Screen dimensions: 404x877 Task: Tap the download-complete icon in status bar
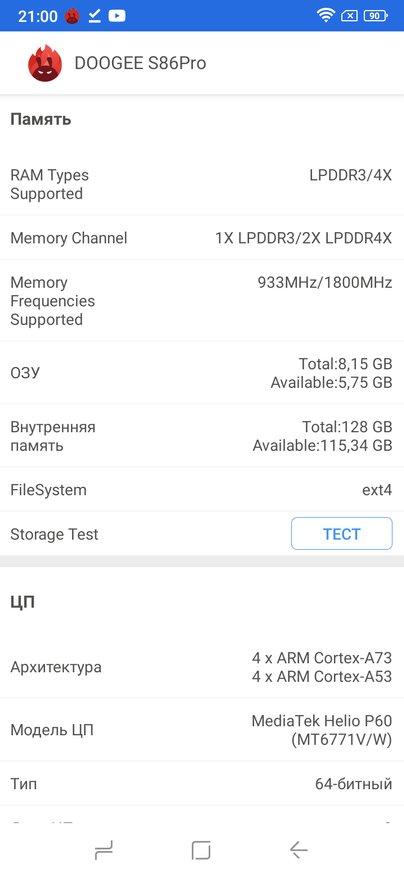click(x=95, y=16)
